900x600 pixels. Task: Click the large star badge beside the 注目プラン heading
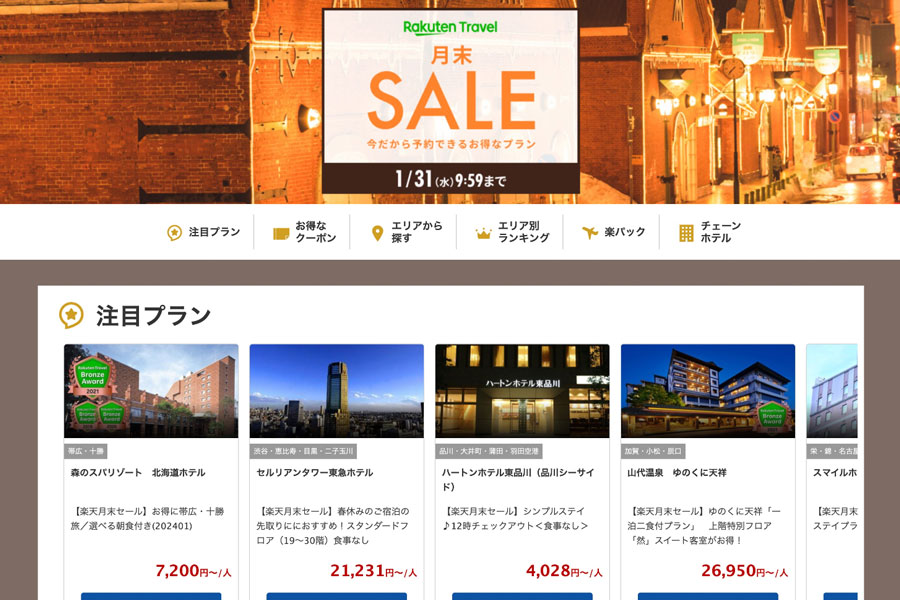coord(71,315)
